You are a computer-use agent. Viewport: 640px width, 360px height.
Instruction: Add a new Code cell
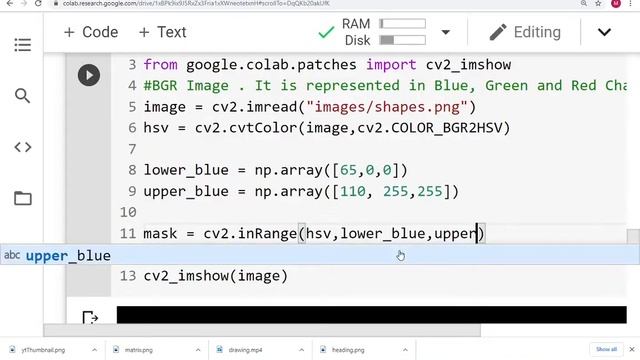tap(91, 32)
